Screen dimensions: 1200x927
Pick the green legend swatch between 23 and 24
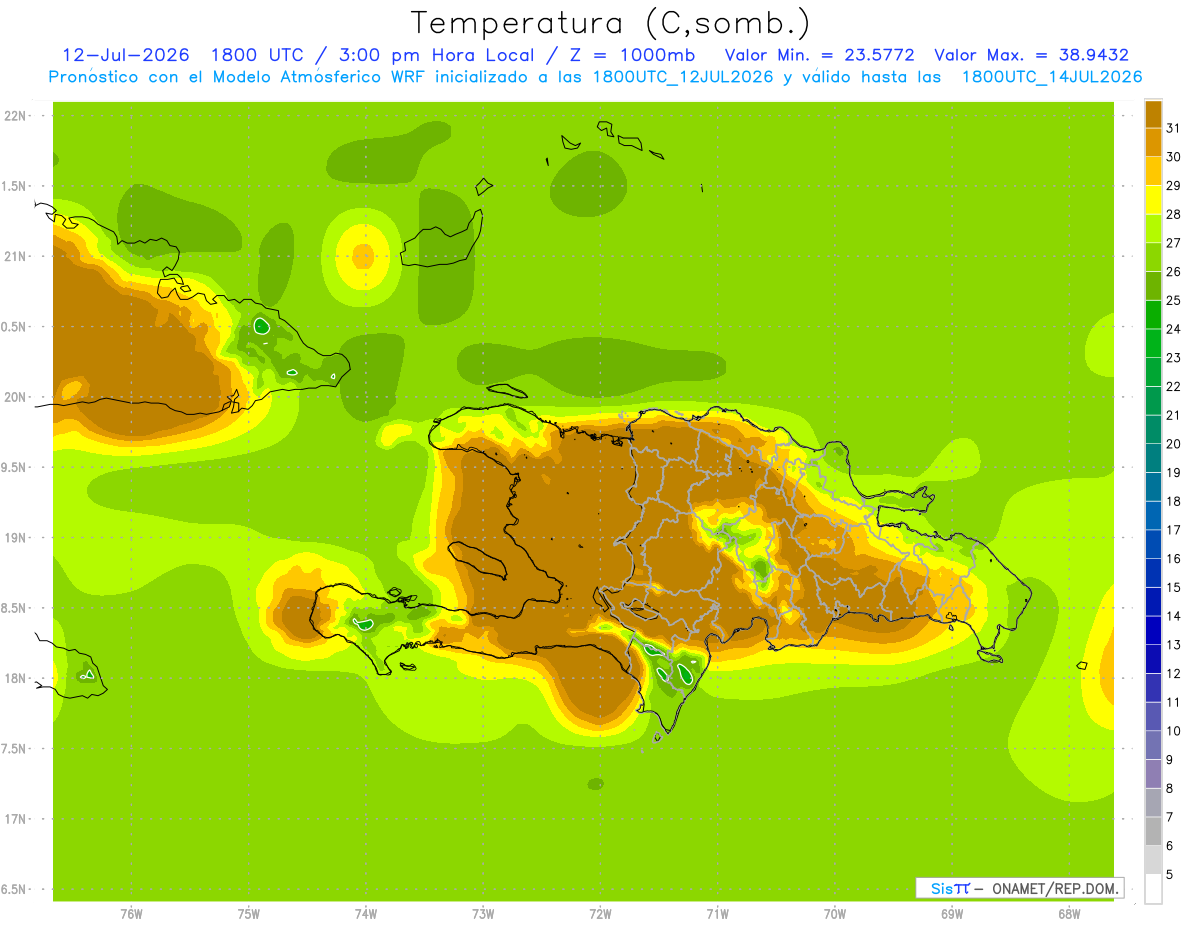[1153, 343]
